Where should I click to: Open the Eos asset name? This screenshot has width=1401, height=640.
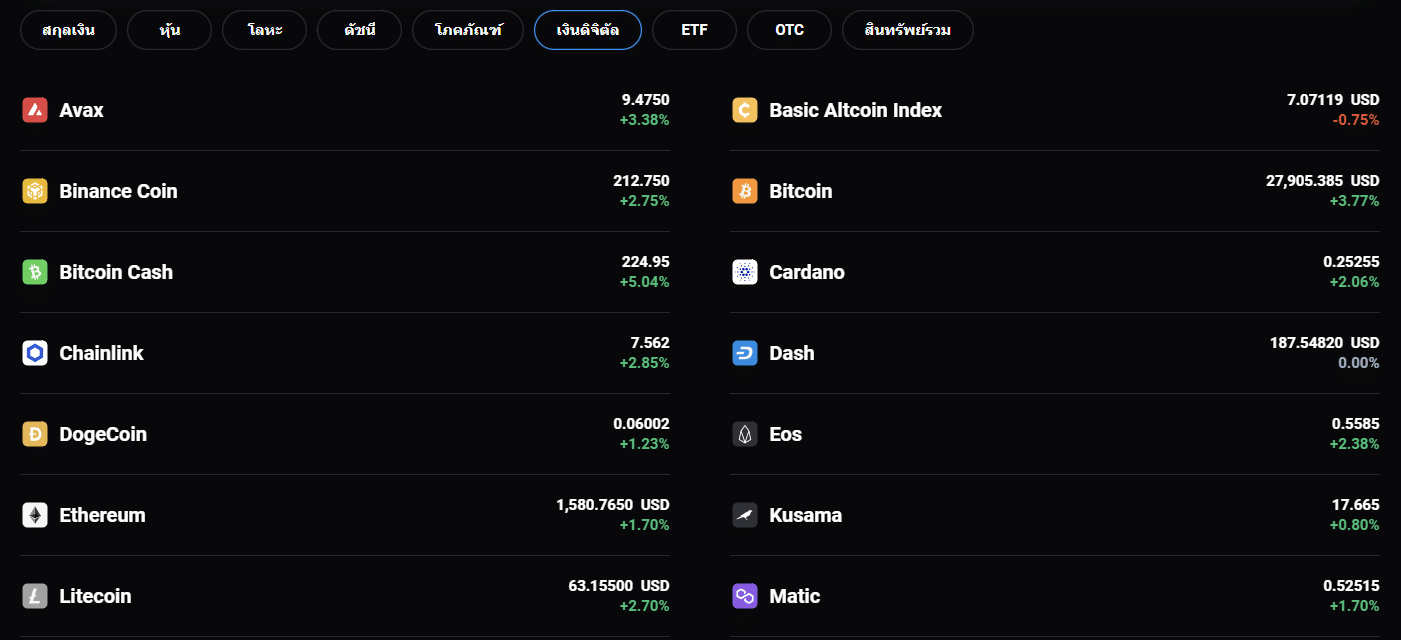pos(785,434)
